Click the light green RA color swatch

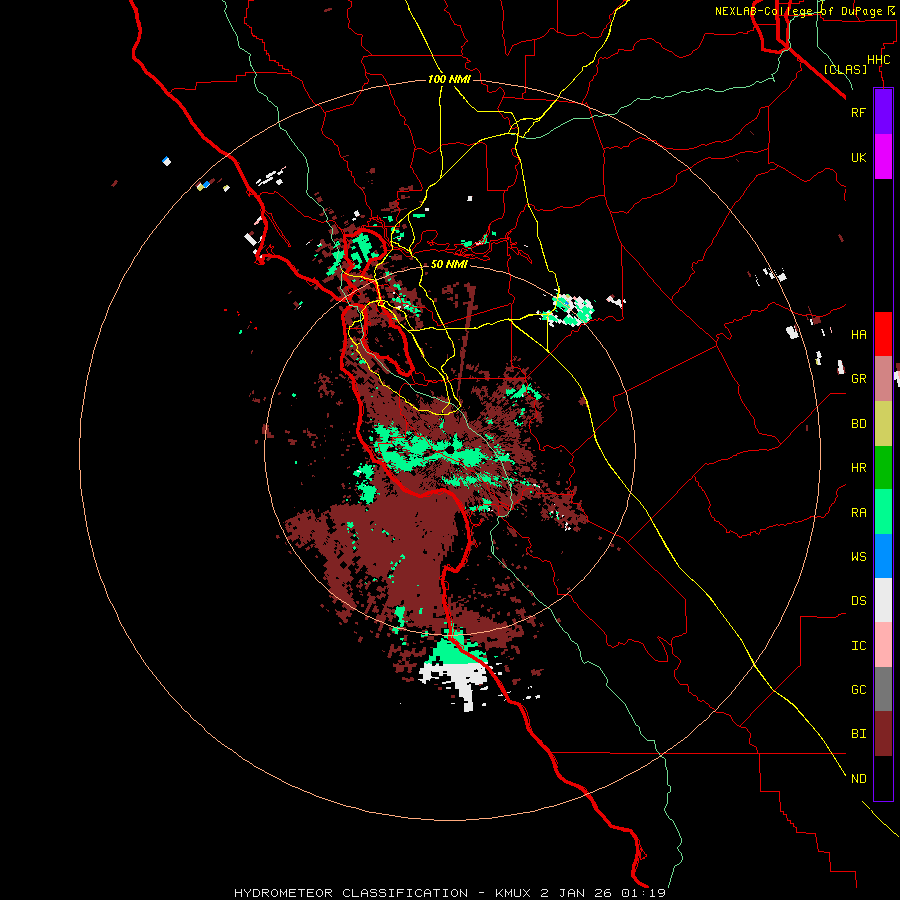tap(883, 512)
